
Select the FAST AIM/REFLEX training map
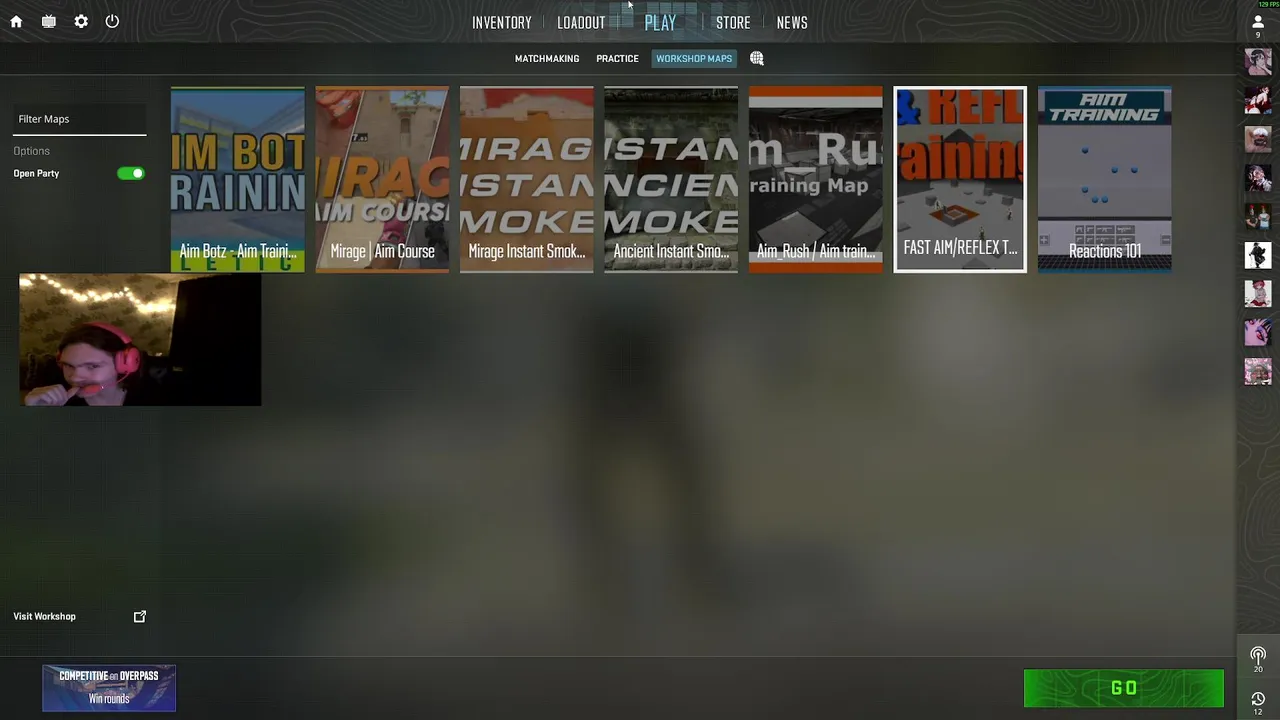point(960,179)
